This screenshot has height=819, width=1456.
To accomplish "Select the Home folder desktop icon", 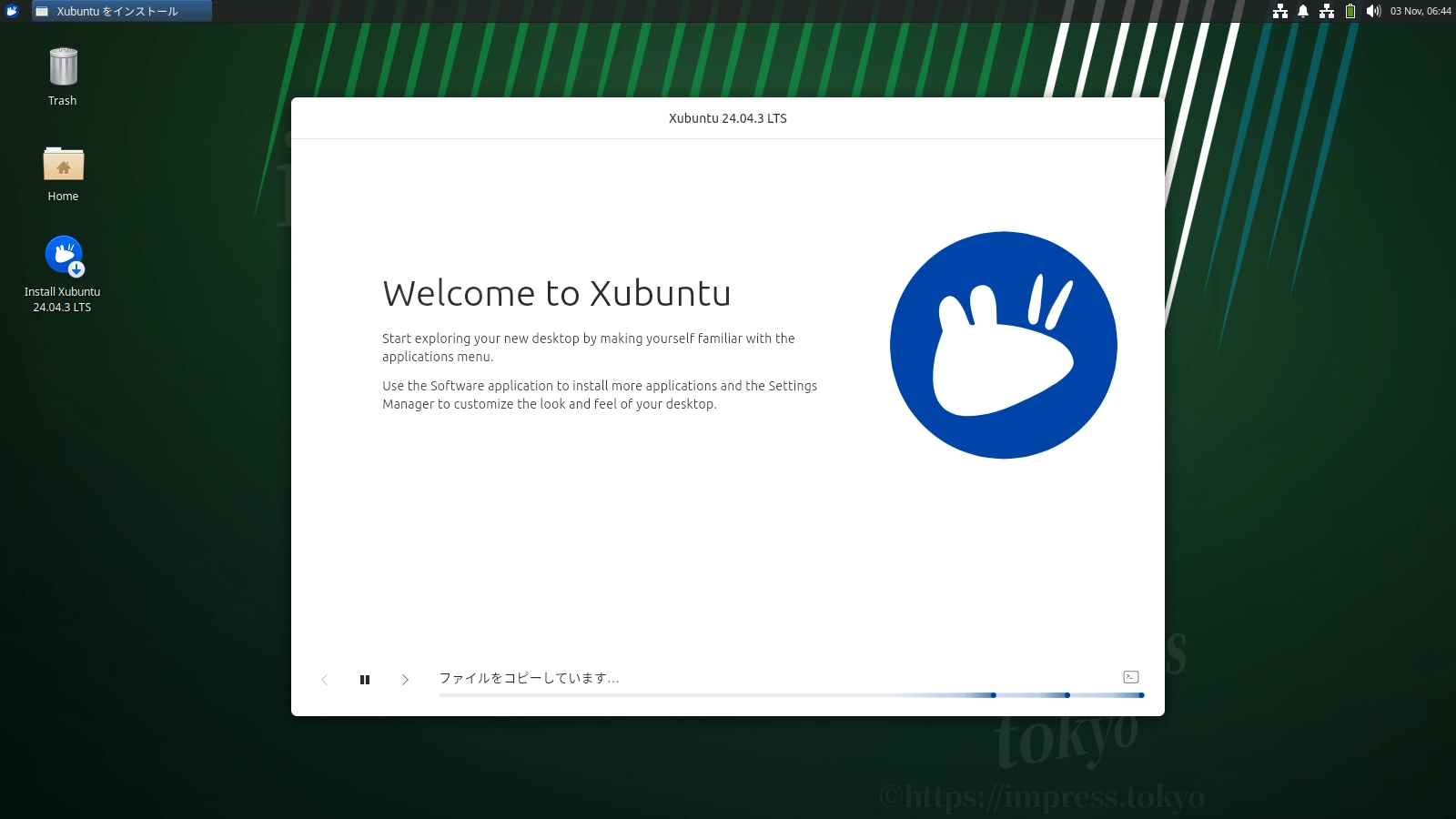I will (63, 173).
